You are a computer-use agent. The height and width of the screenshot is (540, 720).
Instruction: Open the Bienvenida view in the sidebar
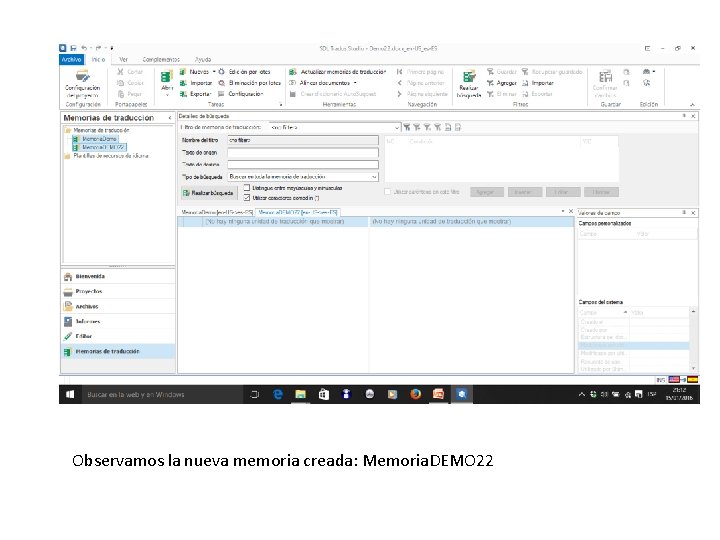click(x=118, y=276)
